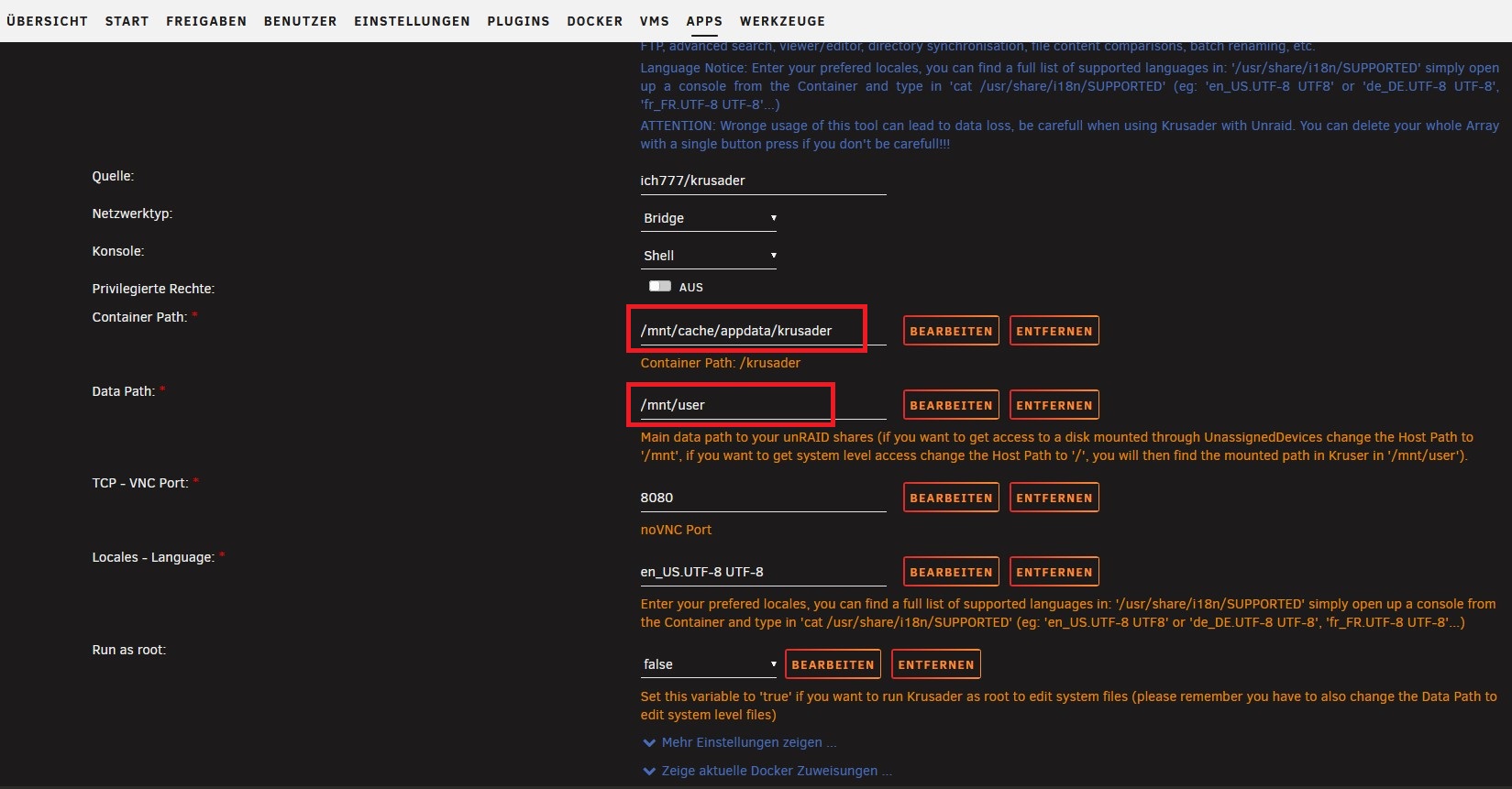This screenshot has height=789, width=1512.
Task: Click the 'Container Path:' label on left
Action: (x=139, y=317)
